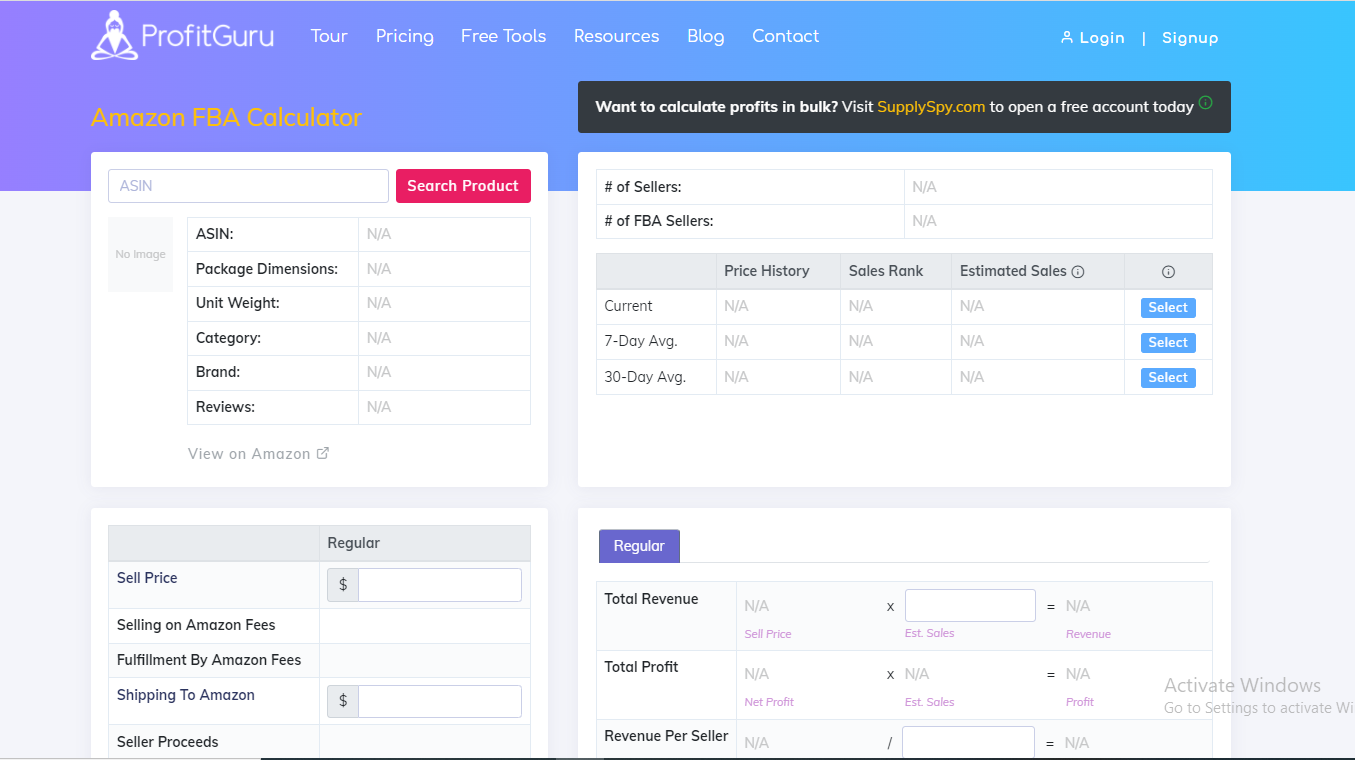
Task: Click the Search Product button
Action: (x=463, y=186)
